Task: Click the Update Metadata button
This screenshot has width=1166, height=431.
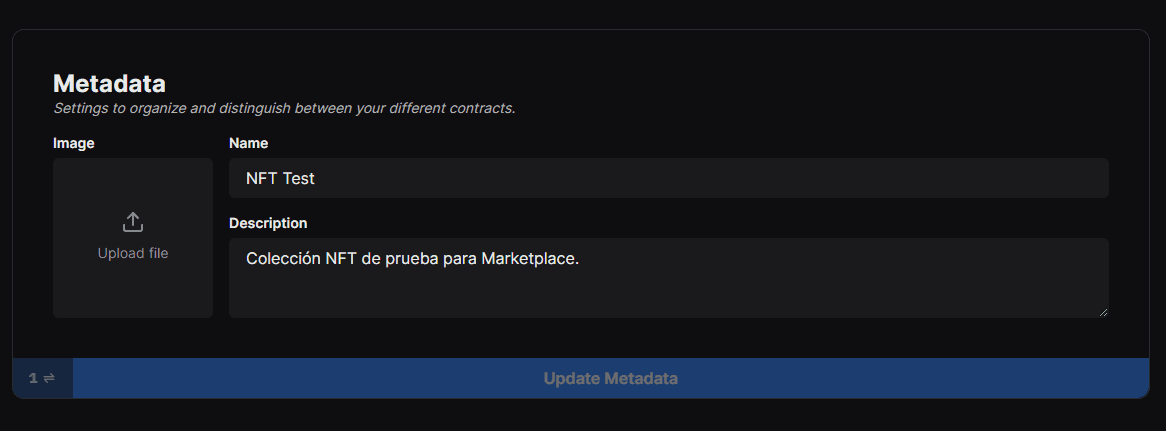Action: pyautogui.click(x=611, y=378)
